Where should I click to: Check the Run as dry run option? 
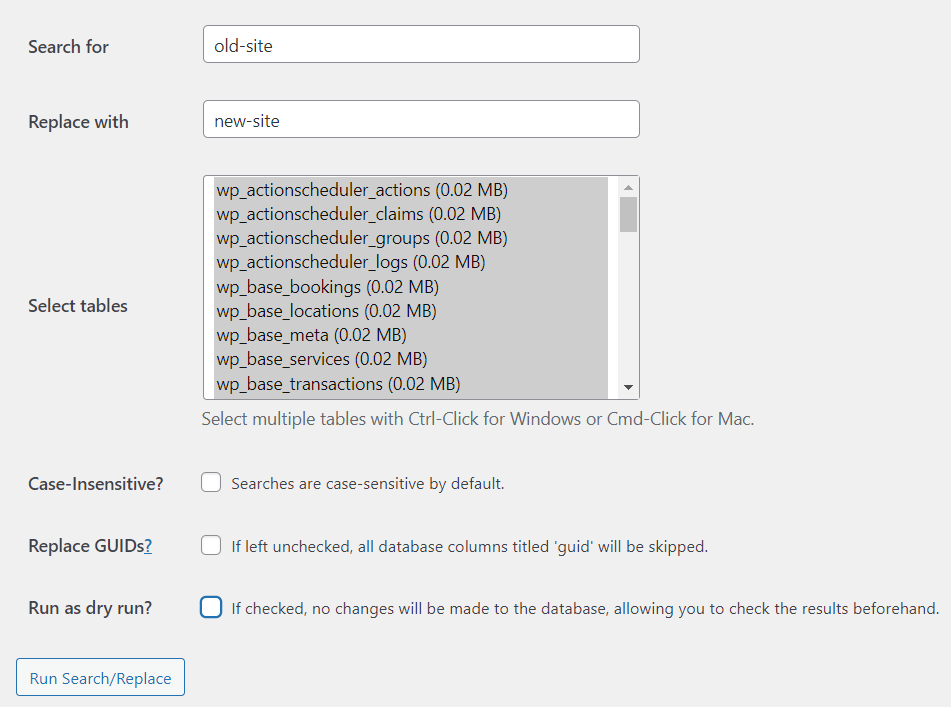tap(211, 607)
